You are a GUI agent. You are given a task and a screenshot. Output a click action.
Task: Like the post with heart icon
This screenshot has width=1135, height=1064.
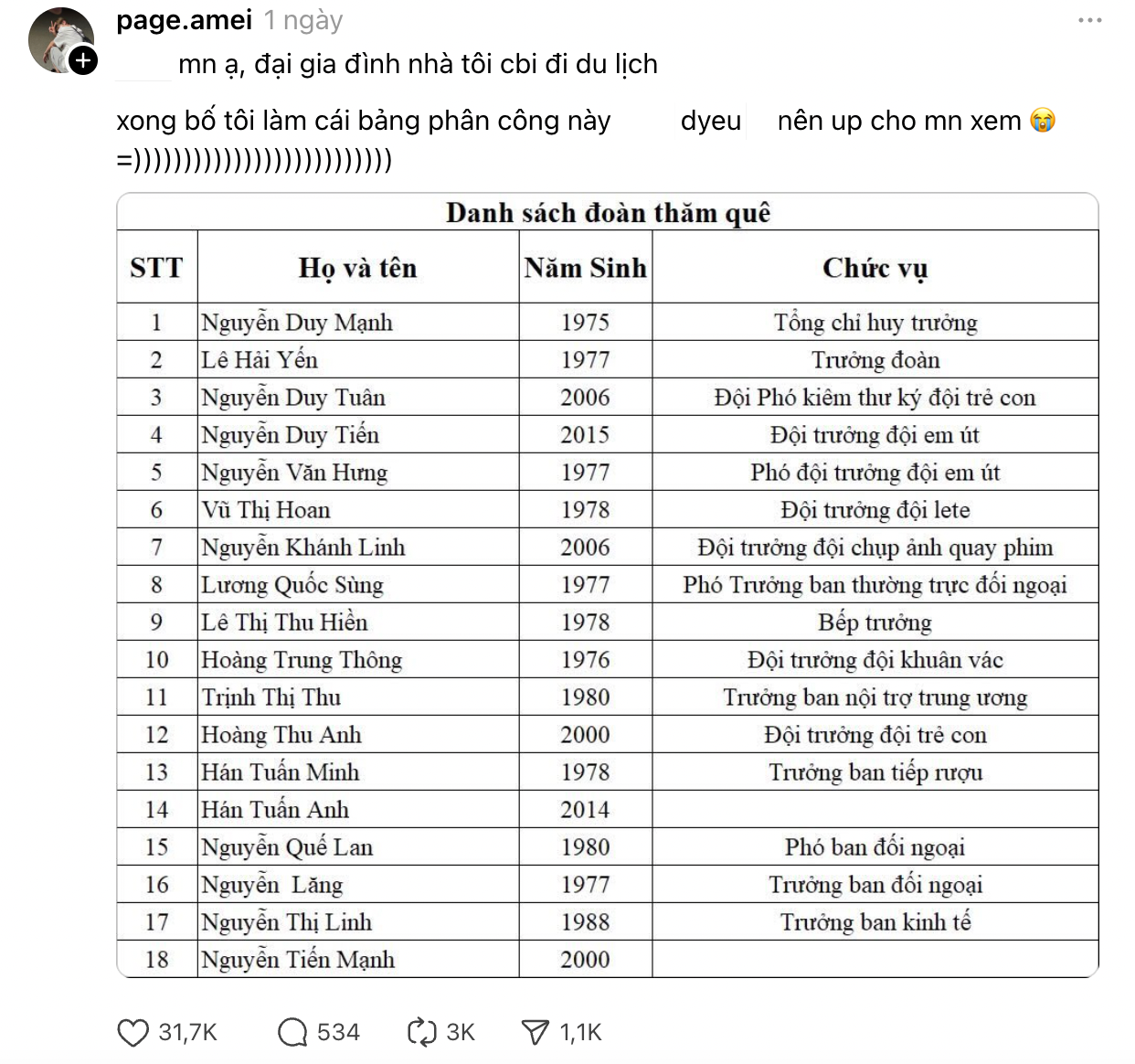133,1033
